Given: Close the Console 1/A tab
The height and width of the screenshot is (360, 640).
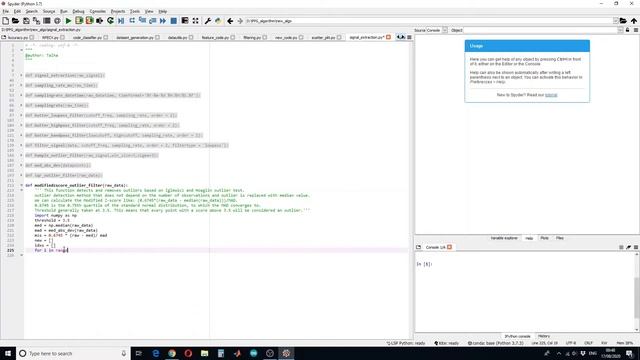Looking at the screenshot, I should (449, 247).
